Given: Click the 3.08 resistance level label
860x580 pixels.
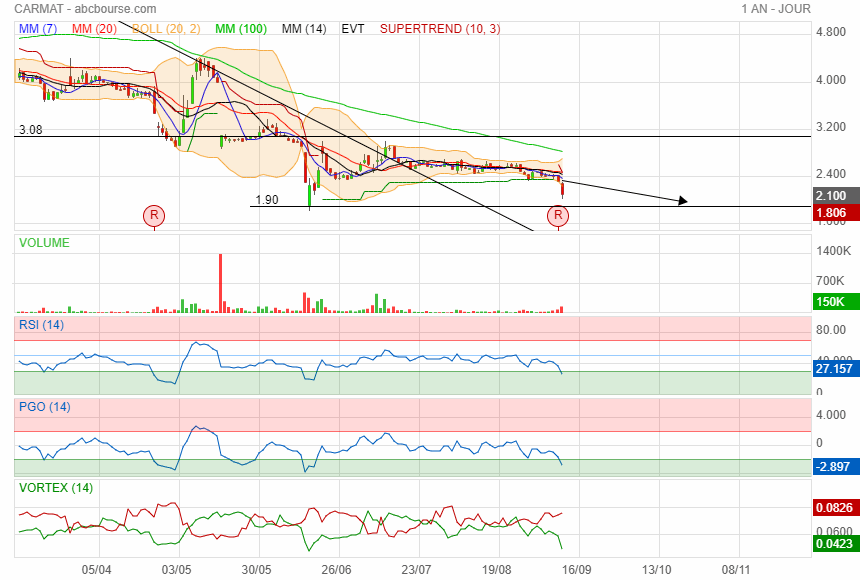Looking at the screenshot, I should click(30, 130).
